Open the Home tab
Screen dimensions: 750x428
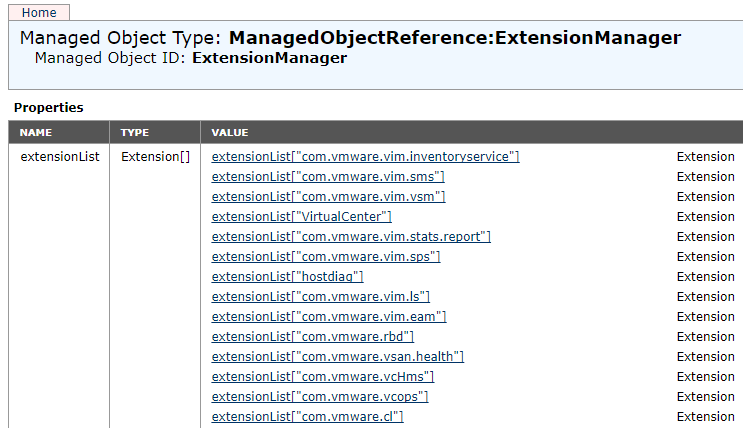click(x=39, y=12)
